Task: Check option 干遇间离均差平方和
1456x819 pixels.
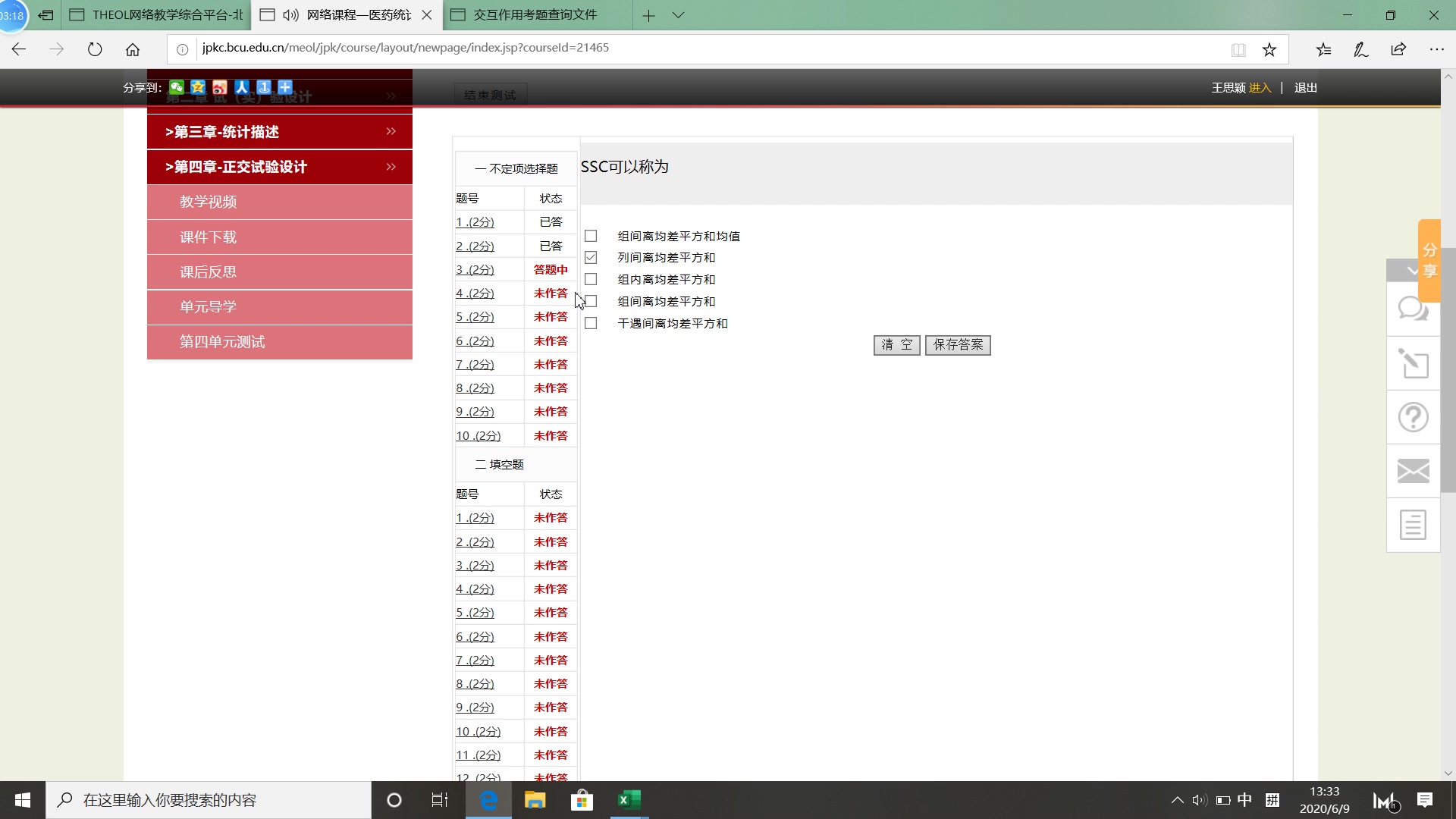Action: coord(591,323)
